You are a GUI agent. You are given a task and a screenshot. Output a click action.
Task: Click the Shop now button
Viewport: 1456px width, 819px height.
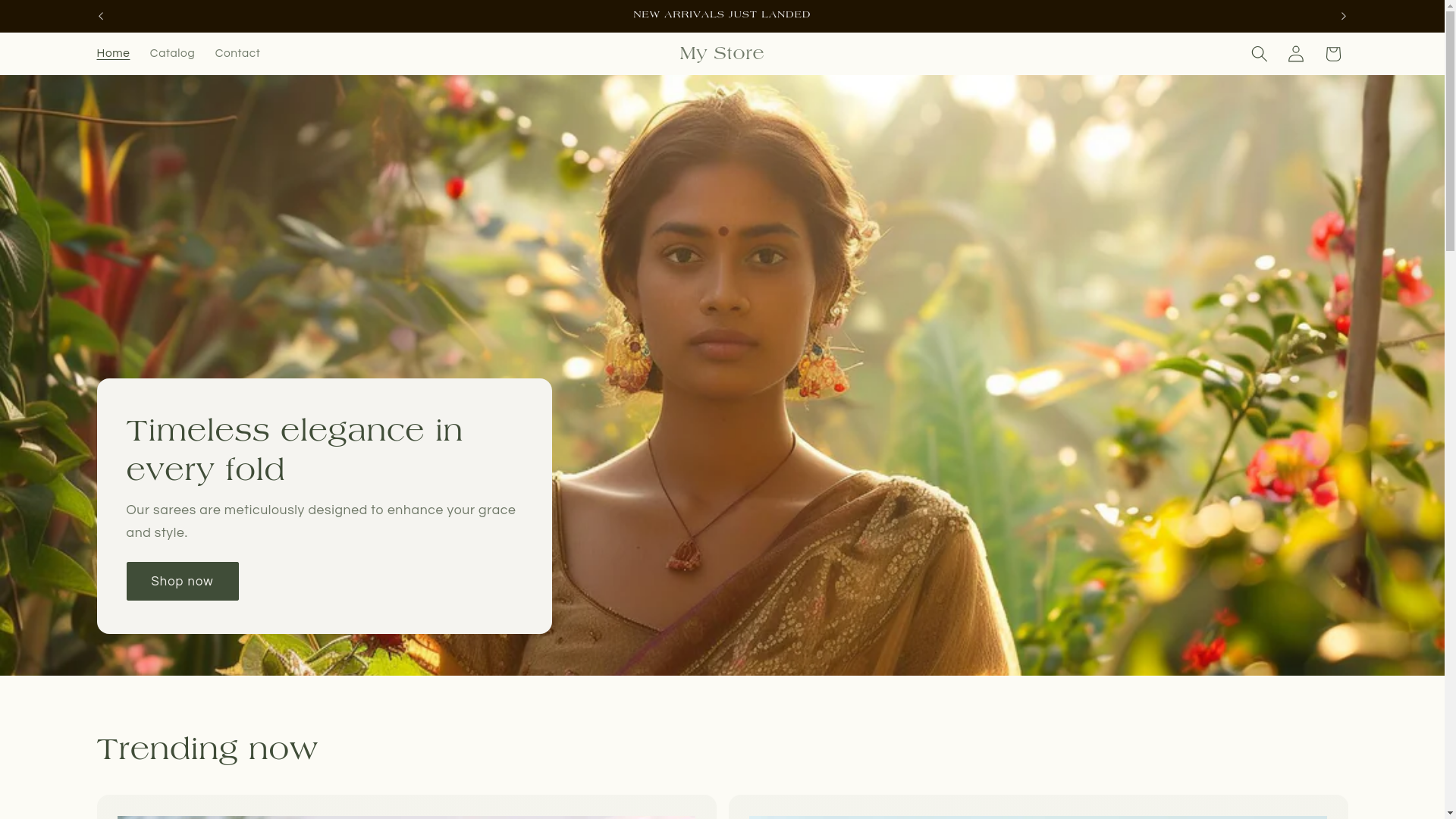point(182,581)
